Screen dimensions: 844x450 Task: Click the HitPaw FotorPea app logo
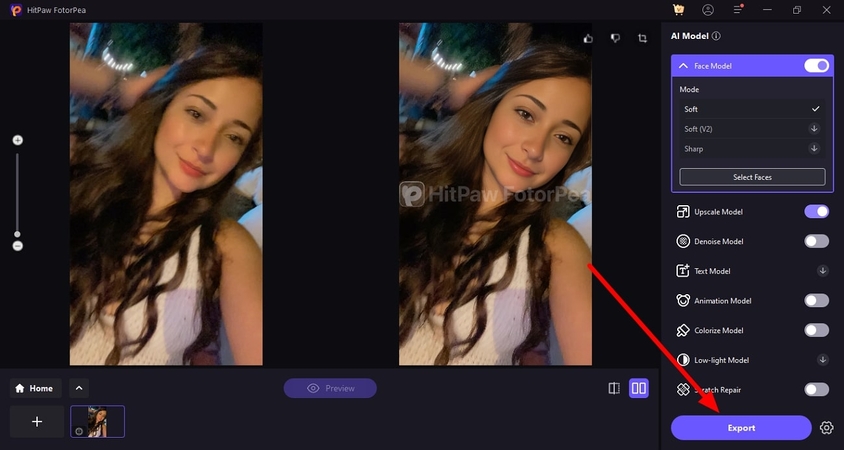click(16, 10)
